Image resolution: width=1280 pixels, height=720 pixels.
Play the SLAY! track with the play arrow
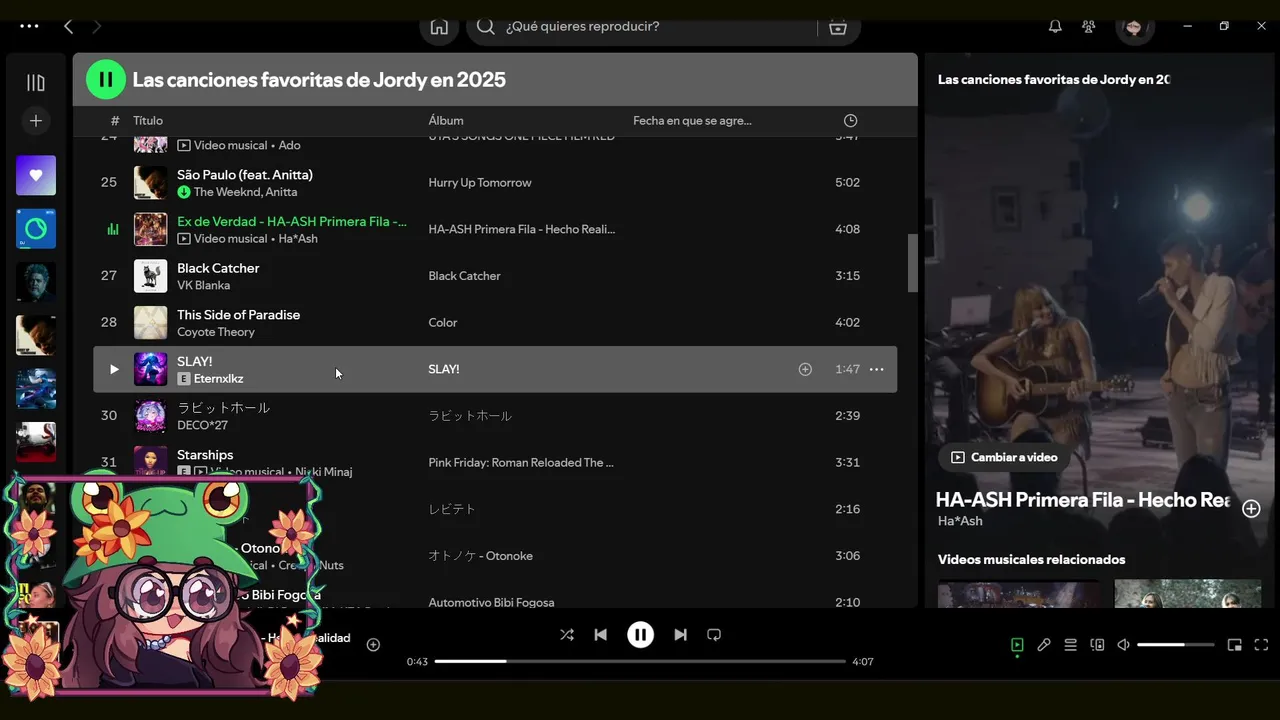click(x=113, y=369)
